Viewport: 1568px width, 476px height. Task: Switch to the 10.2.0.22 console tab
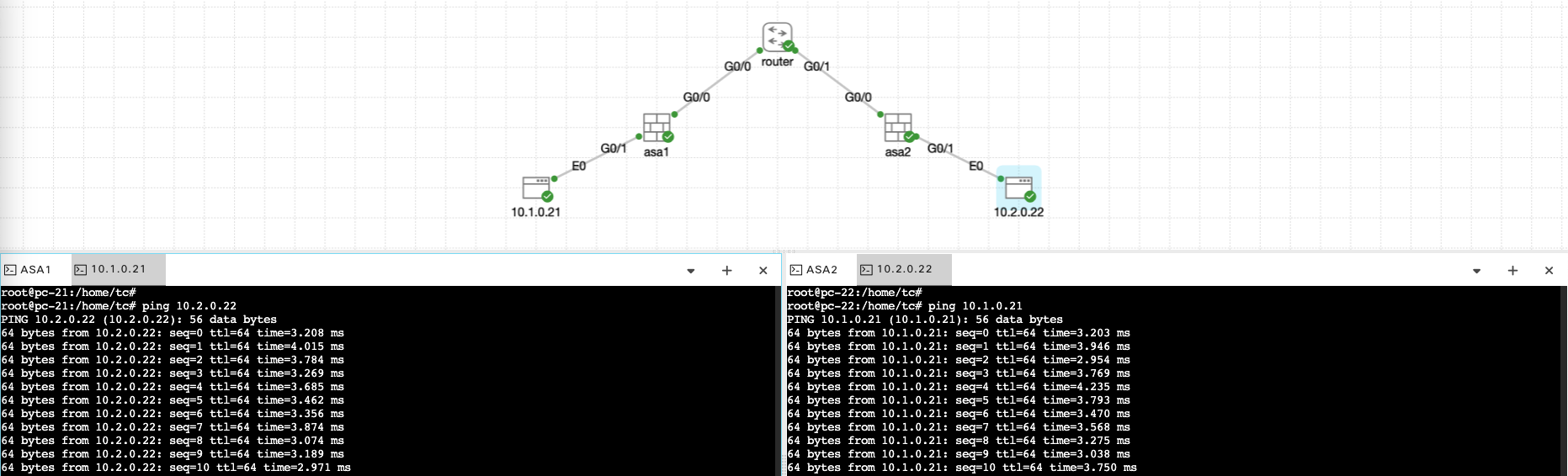(x=904, y=270)
